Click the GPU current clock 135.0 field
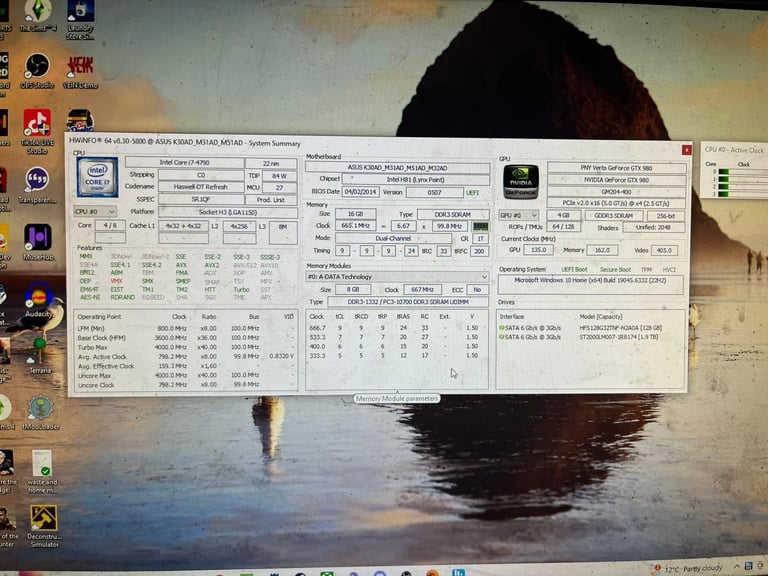The height and width of the screenshot is (576, 768). (538, 250)
